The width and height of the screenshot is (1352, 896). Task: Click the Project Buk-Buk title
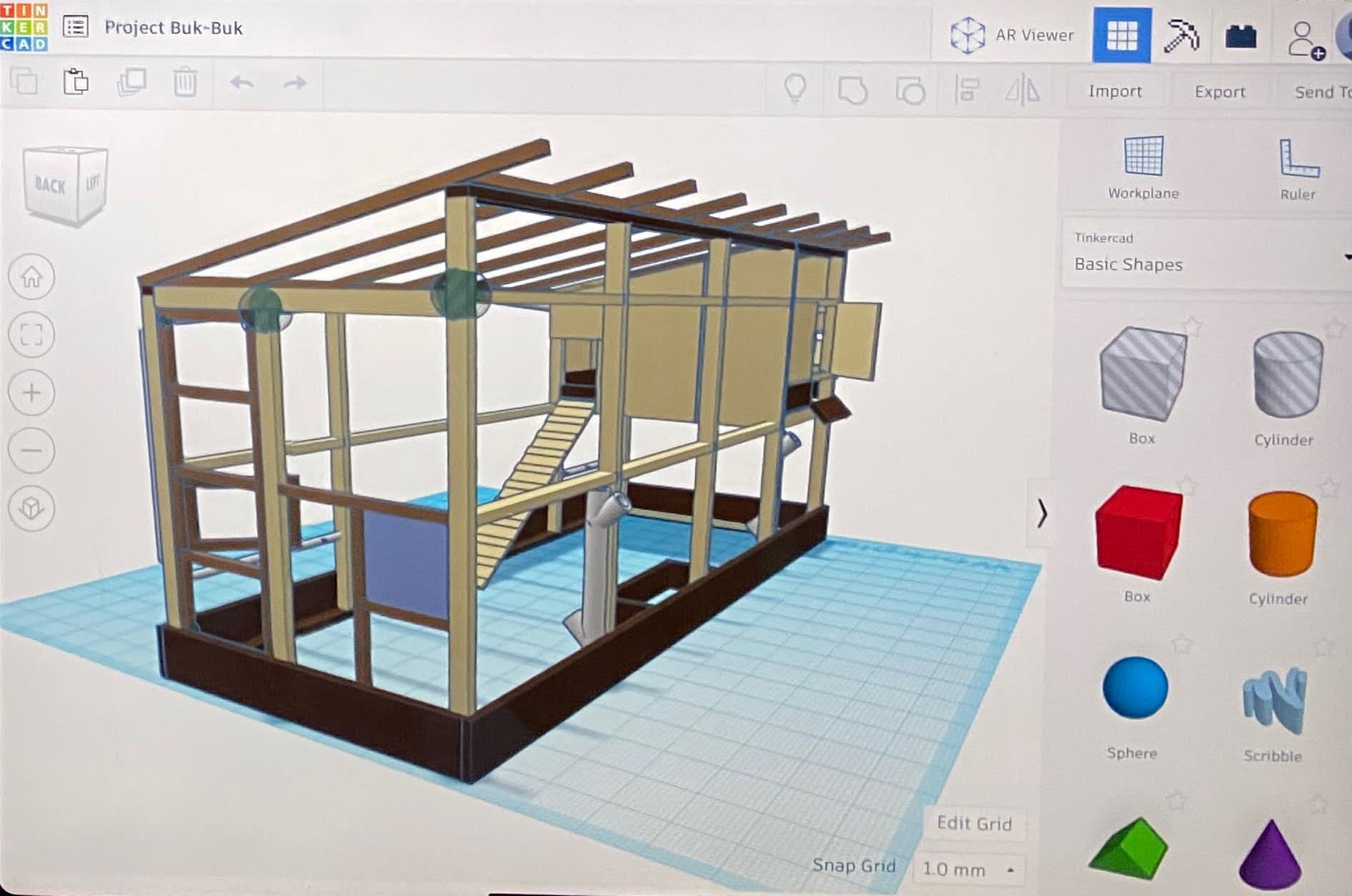click(x=174, y=28)
